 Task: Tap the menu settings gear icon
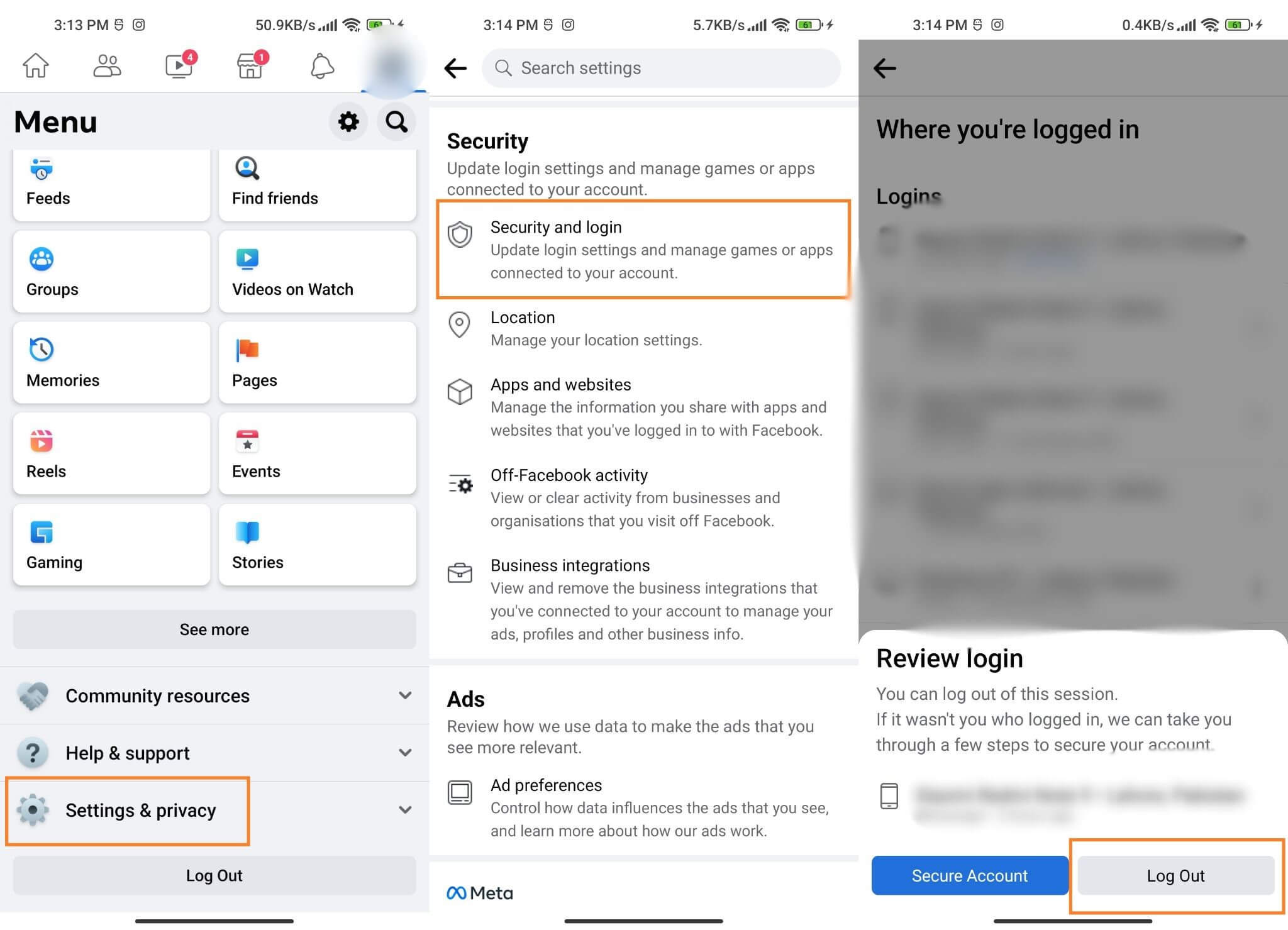coord(349,122)
